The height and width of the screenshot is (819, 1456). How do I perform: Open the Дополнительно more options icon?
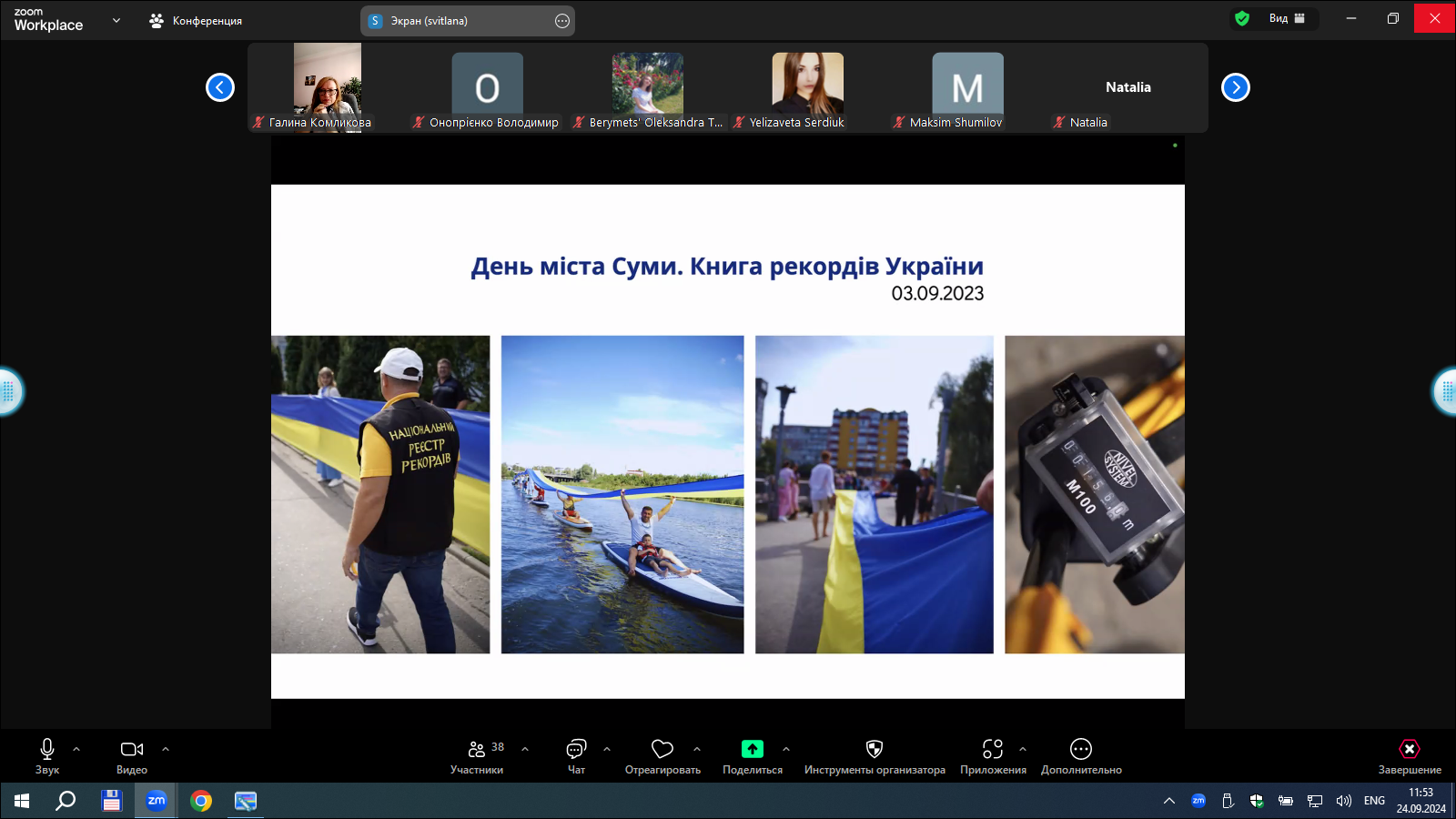pyautogui.click(x=1080, y=750)
